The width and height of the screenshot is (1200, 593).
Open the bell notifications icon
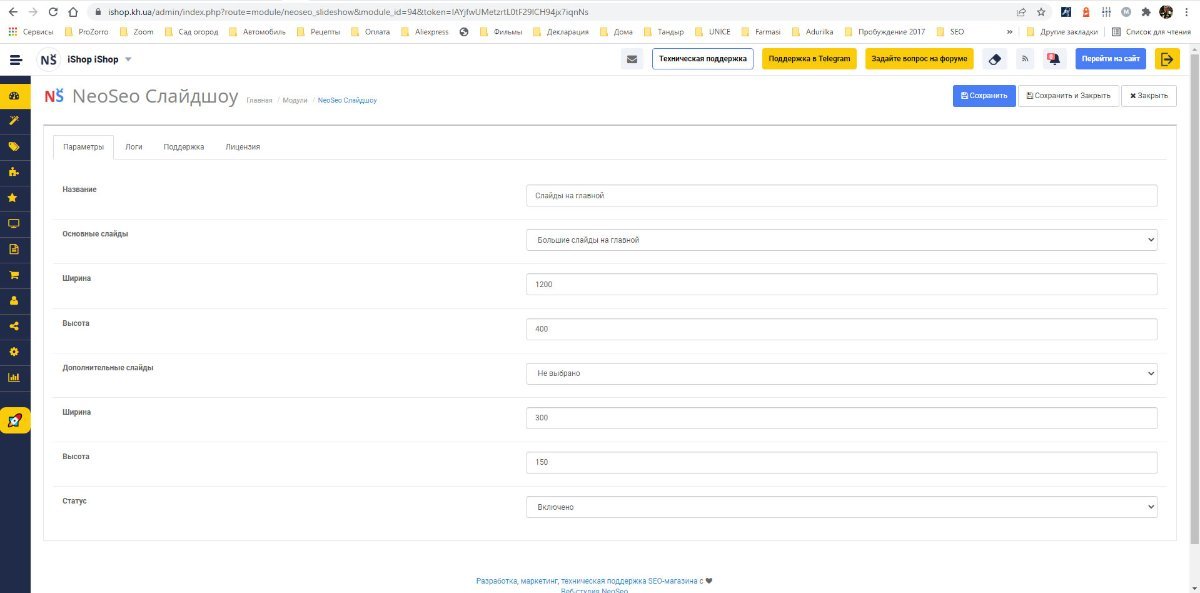click(1054, 59)
